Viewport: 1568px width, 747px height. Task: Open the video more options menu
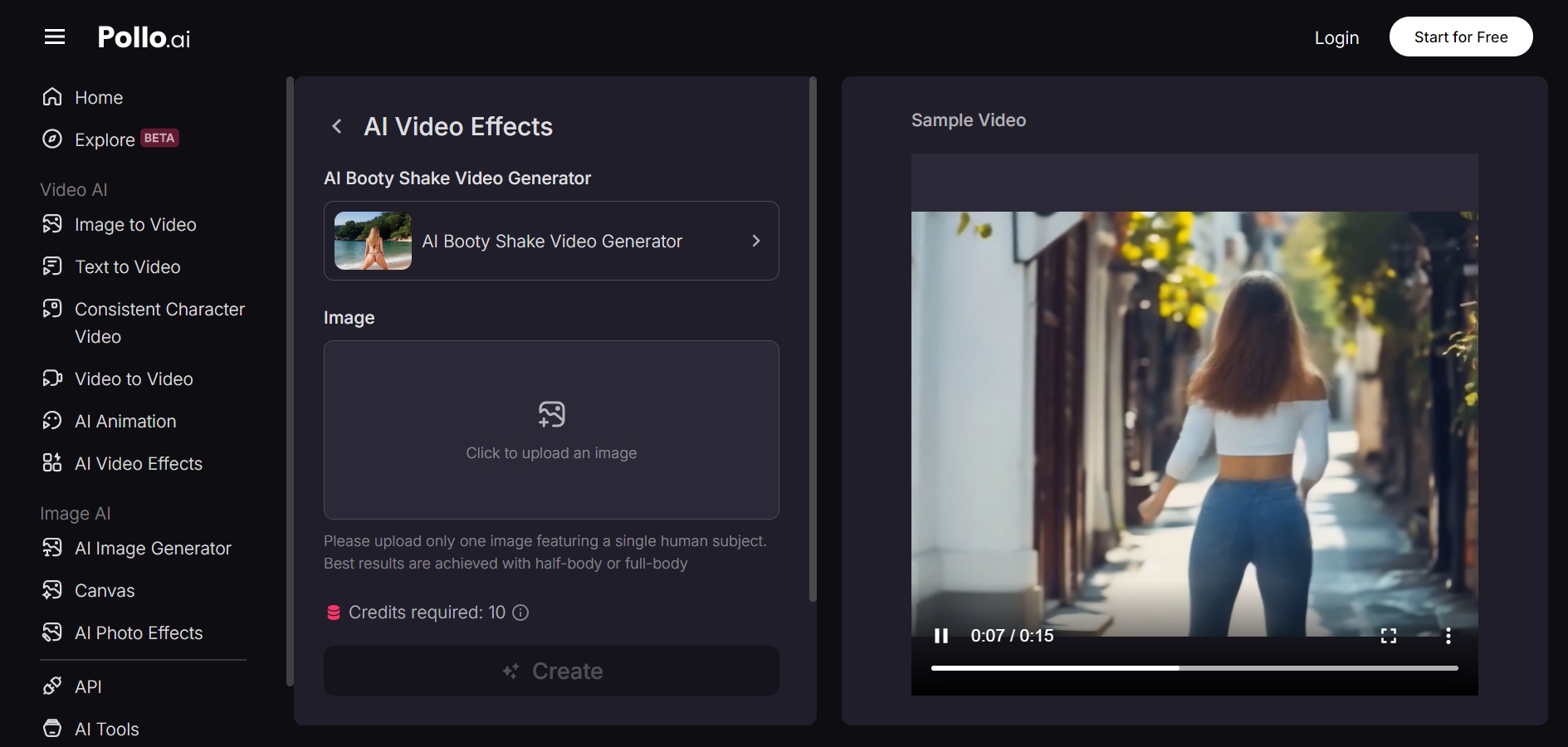coord(1448,636)
